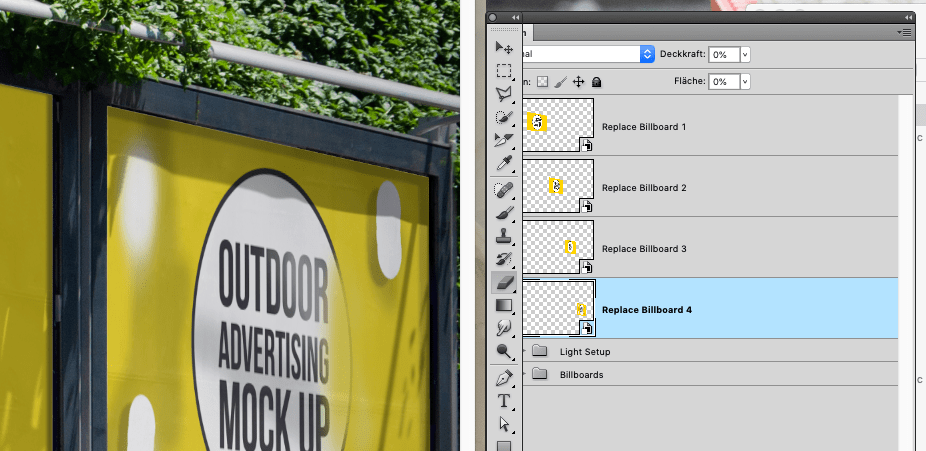Image resolution: width=926 pixels, height=451 pixels.
Task: Select the Clone Stamp tool
Action: coord(504,236)
